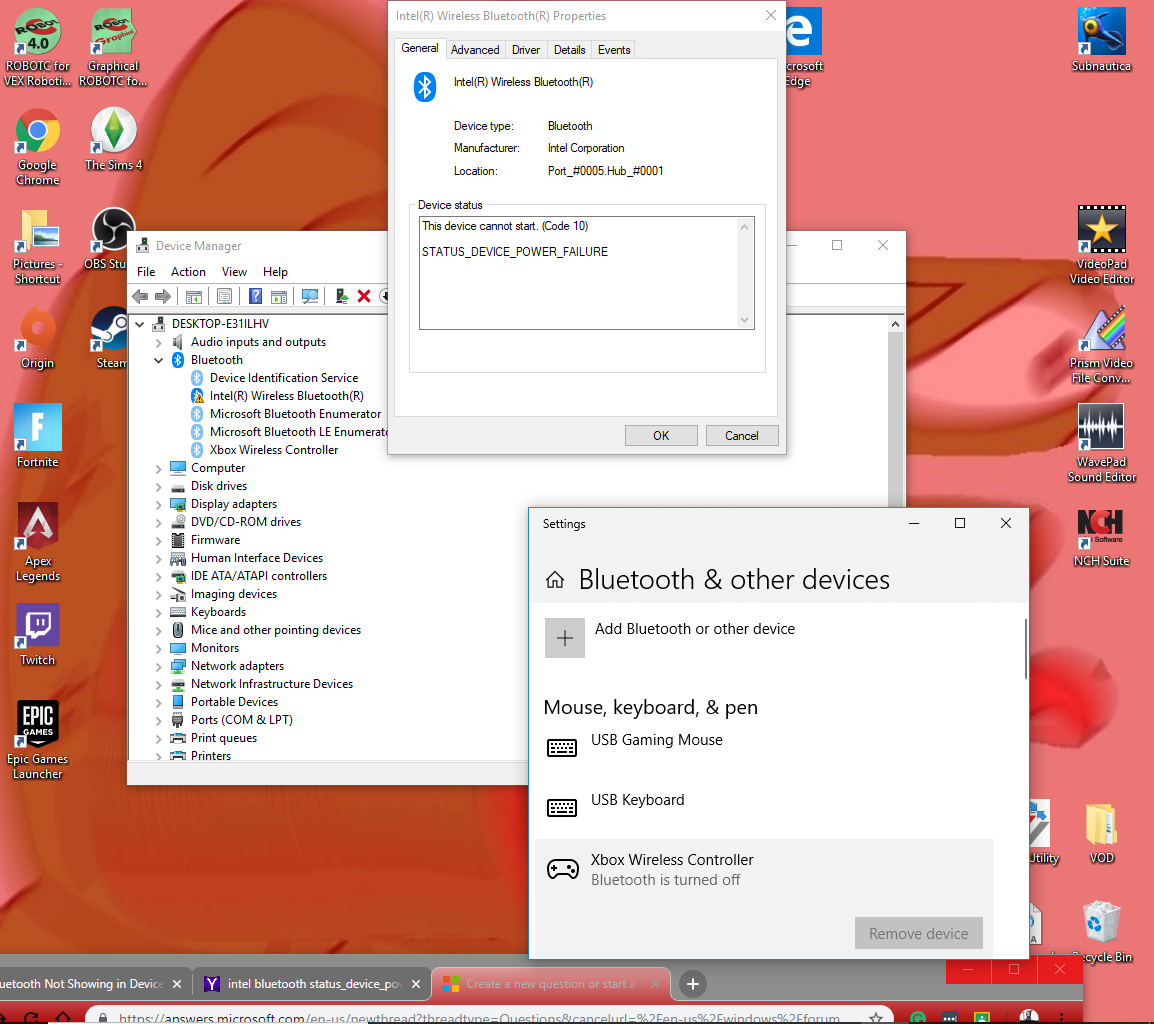
Task: Switch to intel bluetooth status_device_power browser tab
Action: pyautogui.click(x=312, y=984)
